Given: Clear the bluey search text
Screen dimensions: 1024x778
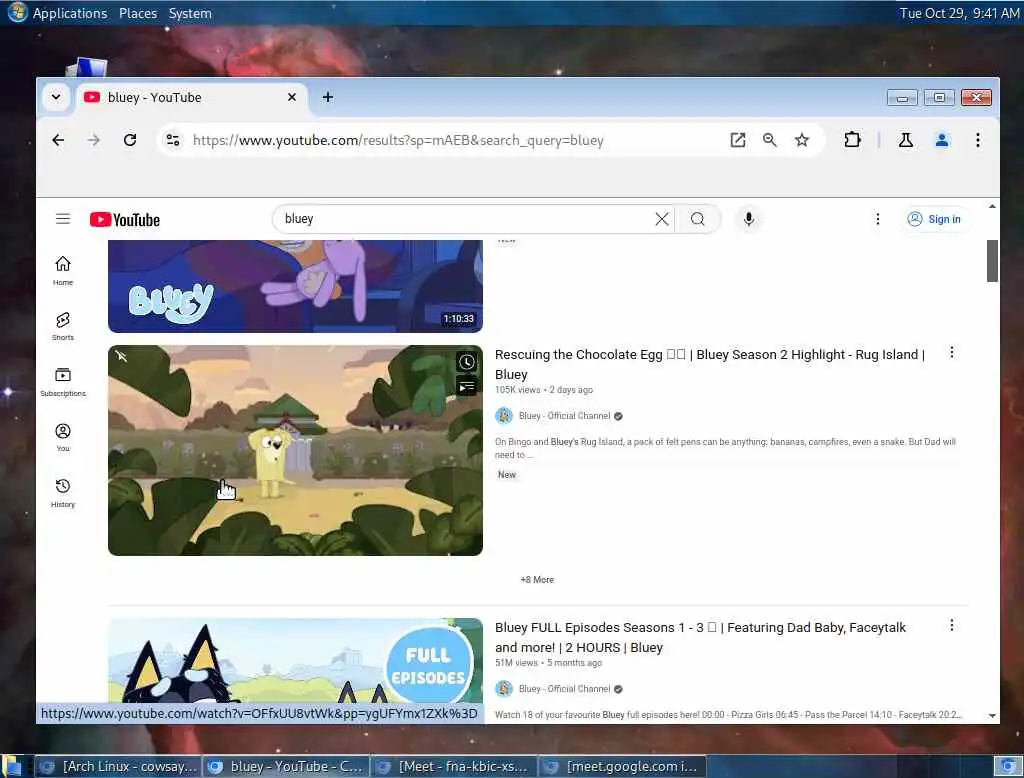Looking at the screenshot, I should coord(662,219).
